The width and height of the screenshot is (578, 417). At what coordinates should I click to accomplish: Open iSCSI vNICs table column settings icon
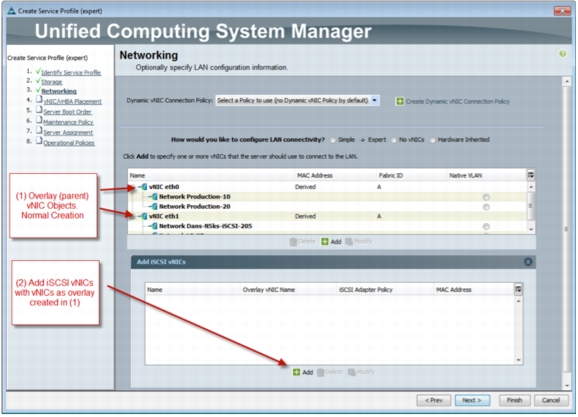click(518, 289)
